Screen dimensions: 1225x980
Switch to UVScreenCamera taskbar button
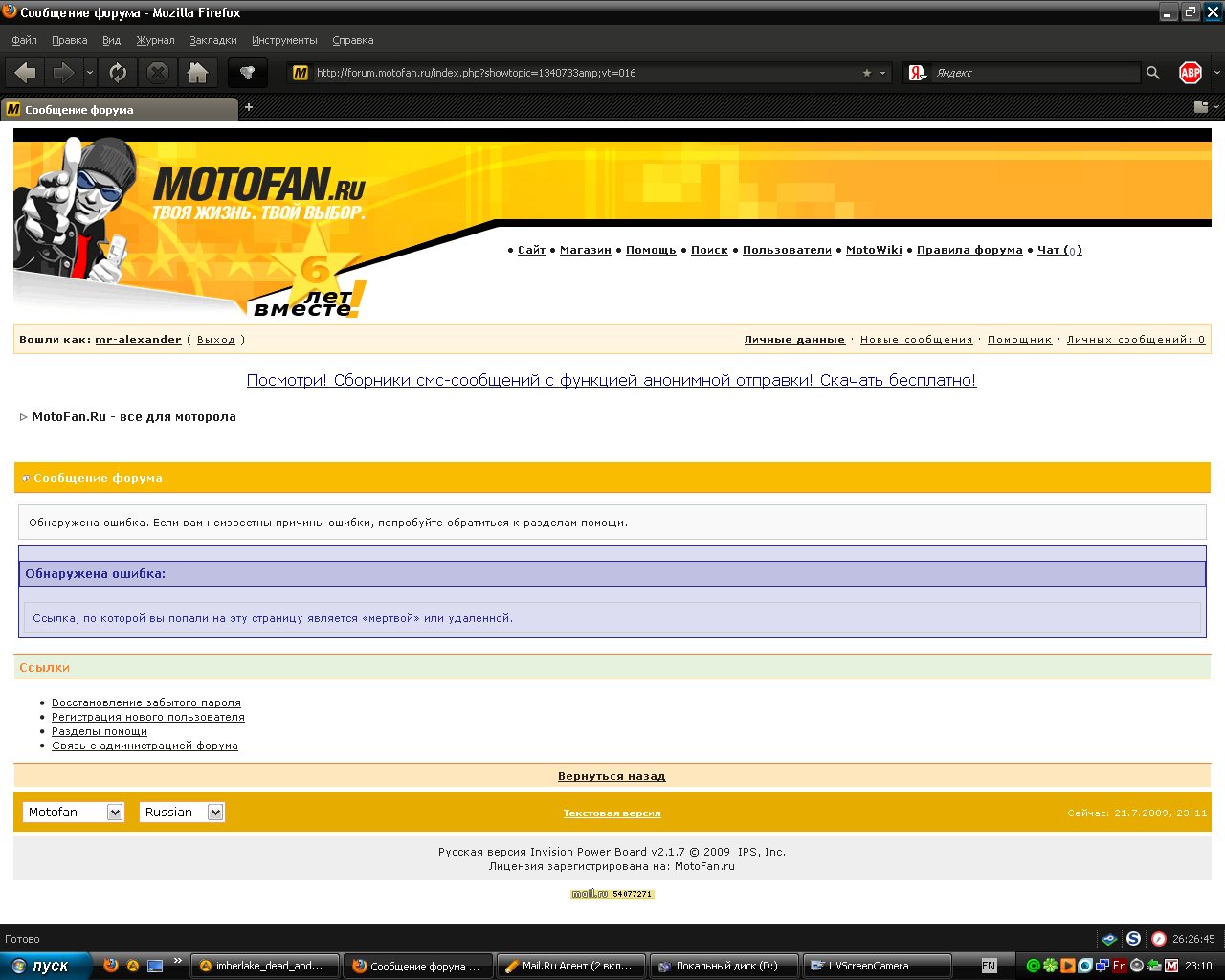(x=878, y=966)
